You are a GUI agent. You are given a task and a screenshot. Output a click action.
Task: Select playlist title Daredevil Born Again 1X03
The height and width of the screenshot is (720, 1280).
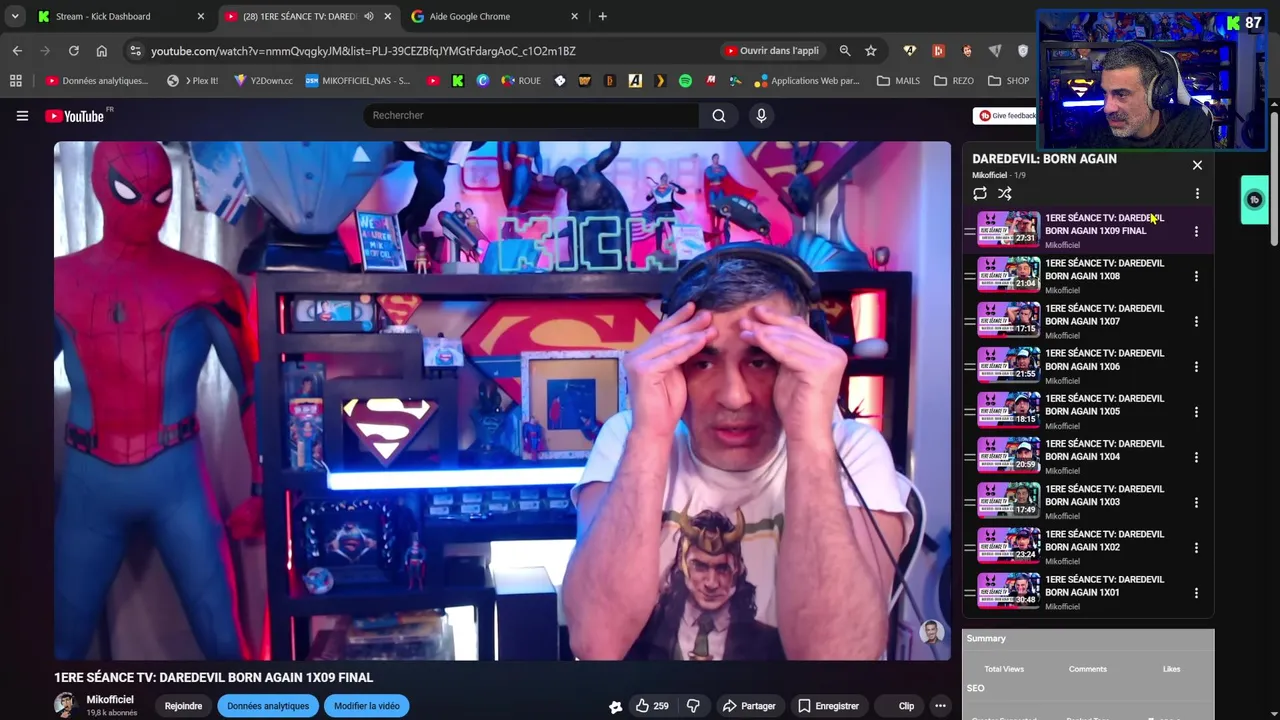(1104, 495)
